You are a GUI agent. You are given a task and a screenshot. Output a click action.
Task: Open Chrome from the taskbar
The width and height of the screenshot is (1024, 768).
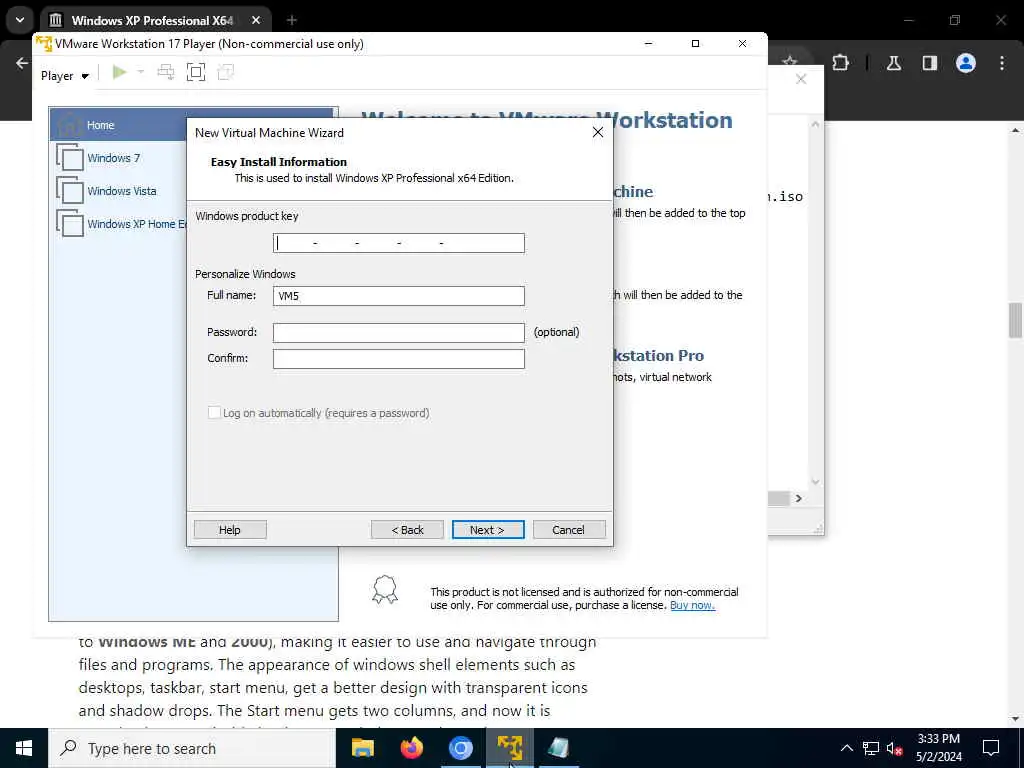460,748
